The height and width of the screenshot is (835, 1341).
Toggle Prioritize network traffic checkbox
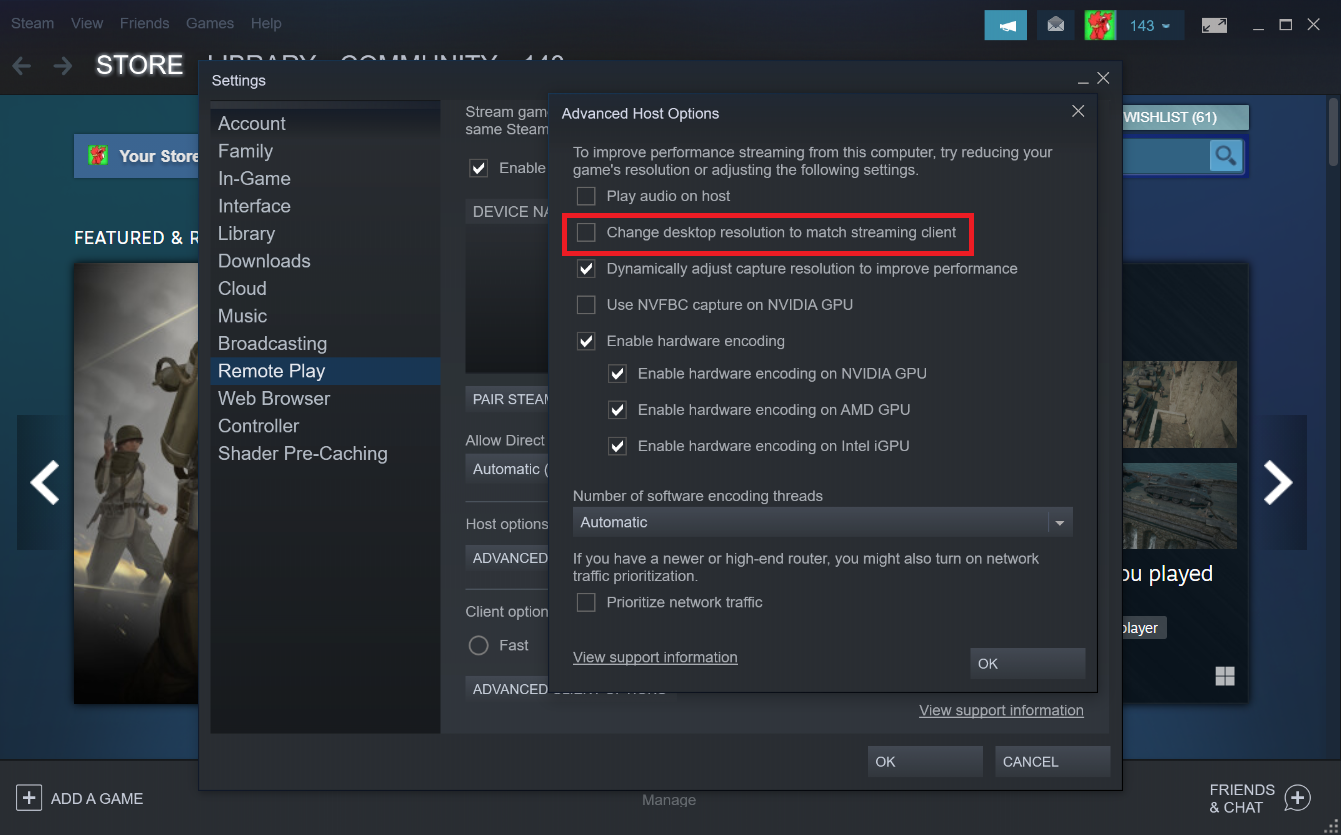click(586, 602)
